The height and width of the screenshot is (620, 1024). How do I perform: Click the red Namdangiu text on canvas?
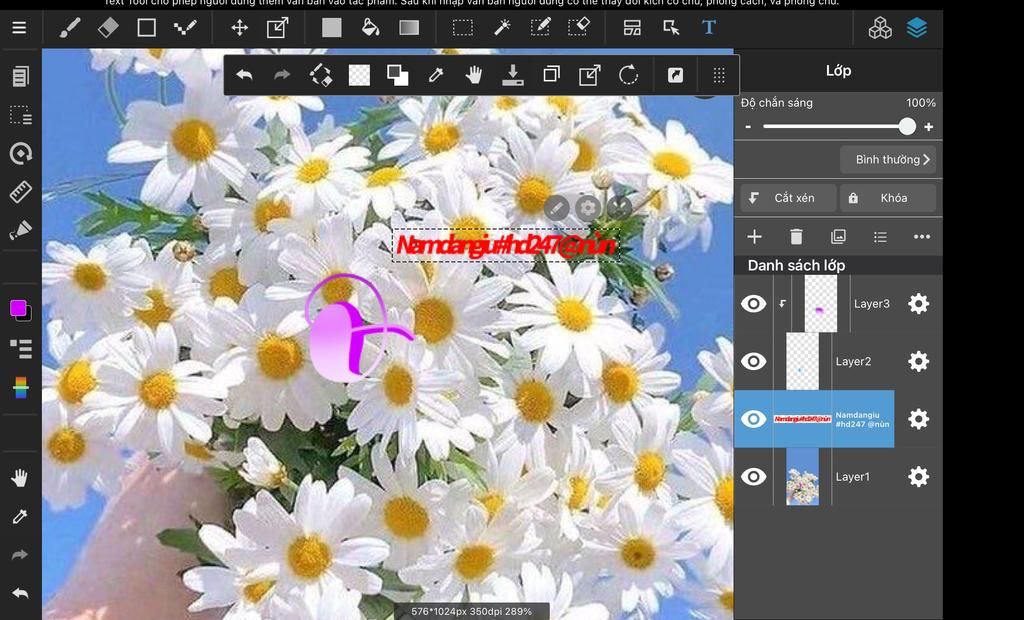click(x=506, y=246)
